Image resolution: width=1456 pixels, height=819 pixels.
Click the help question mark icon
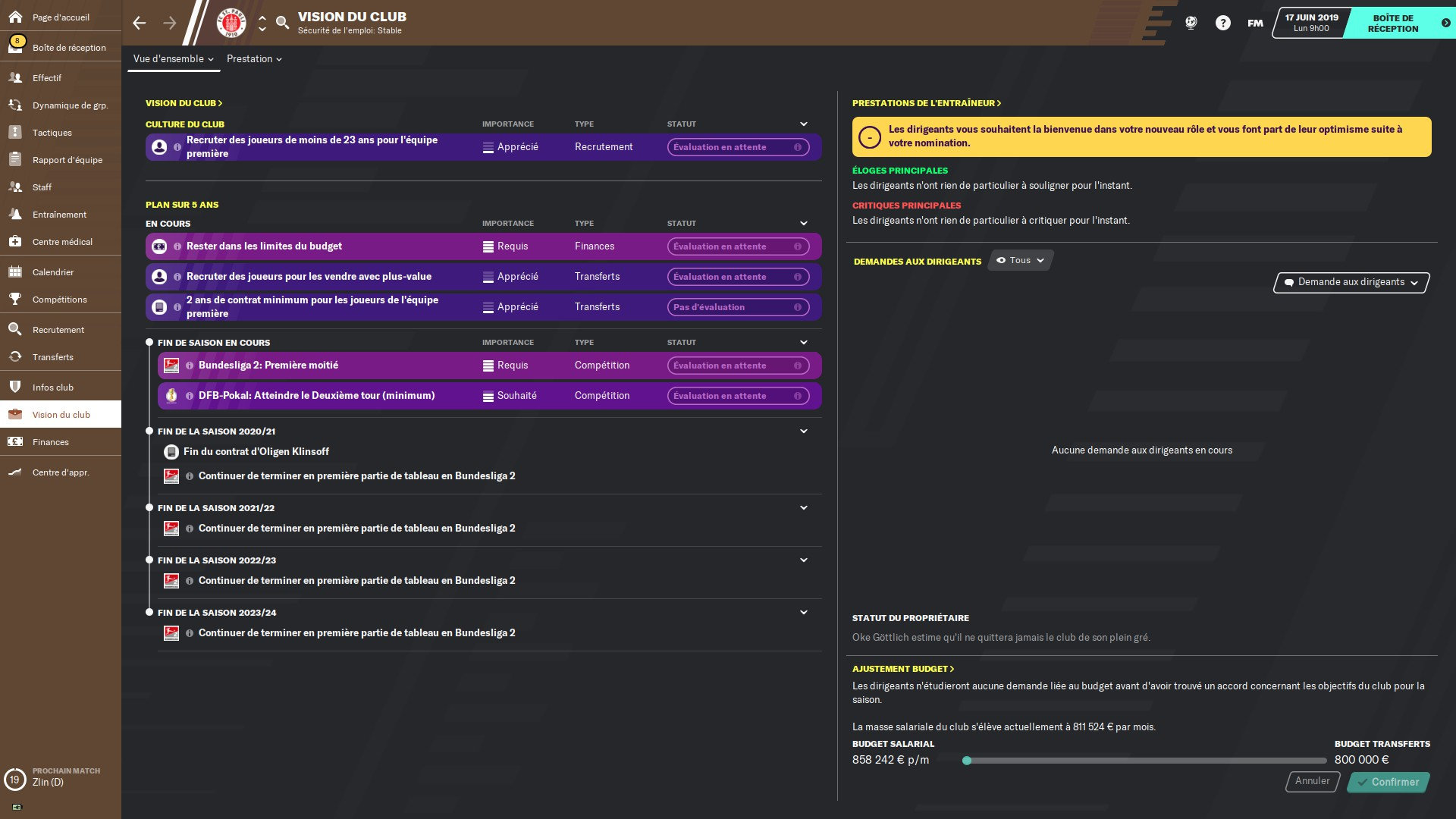pos(1222,23)
